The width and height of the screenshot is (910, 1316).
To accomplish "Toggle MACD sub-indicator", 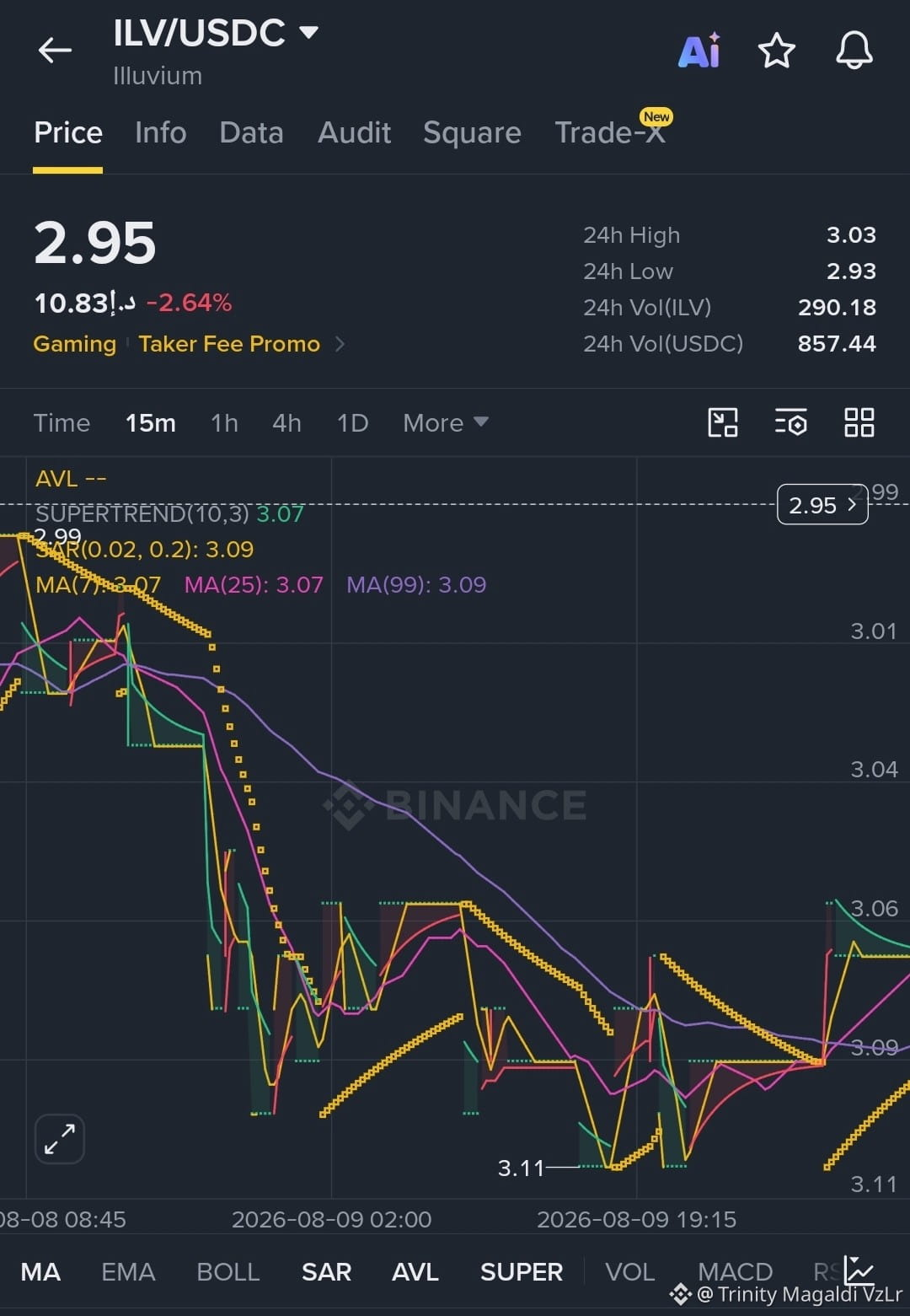I will [735, 1271].
